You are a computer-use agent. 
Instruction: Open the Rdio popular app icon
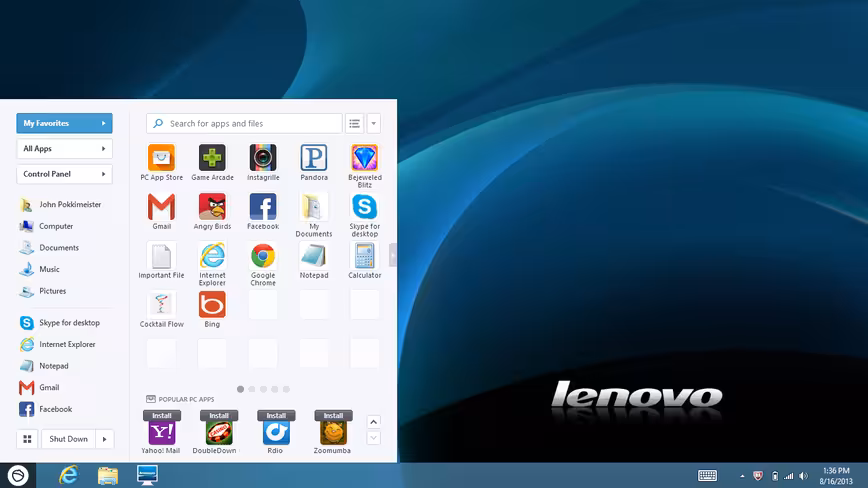click(x=276, y=433)
